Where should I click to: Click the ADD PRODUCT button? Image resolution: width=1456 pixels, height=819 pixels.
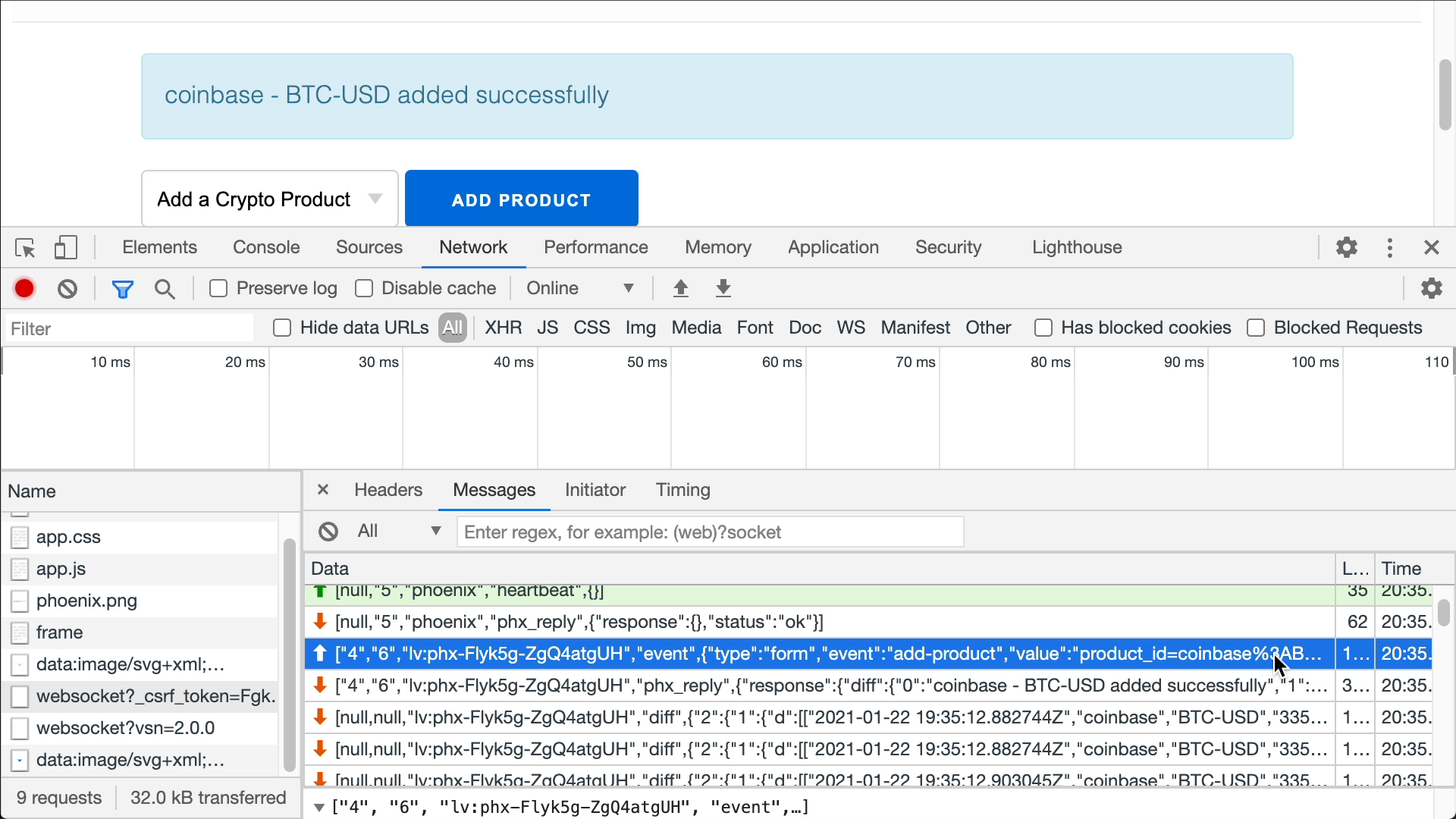[522, 199]
